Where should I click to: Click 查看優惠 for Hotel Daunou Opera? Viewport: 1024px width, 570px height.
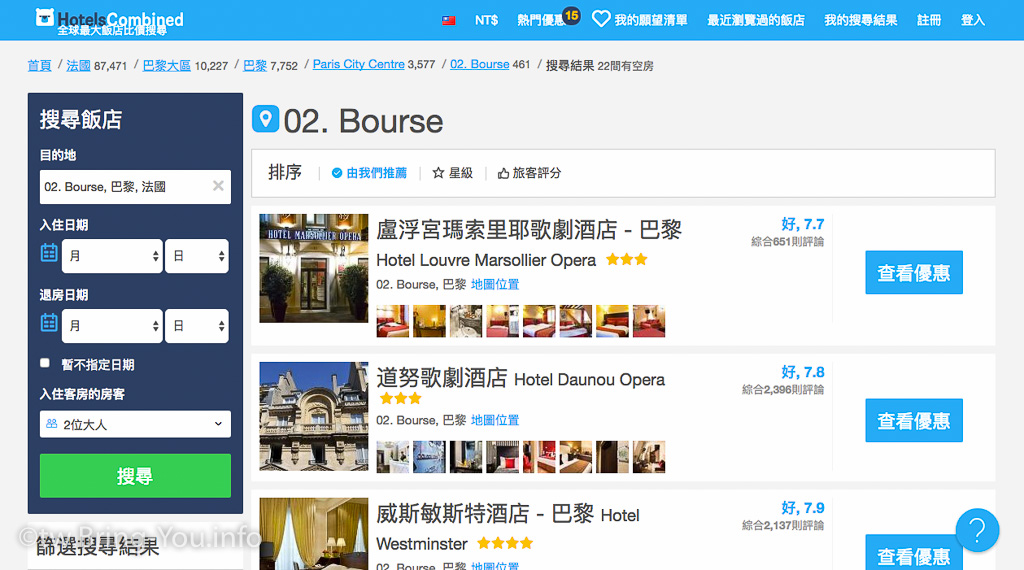click(914, 420)
